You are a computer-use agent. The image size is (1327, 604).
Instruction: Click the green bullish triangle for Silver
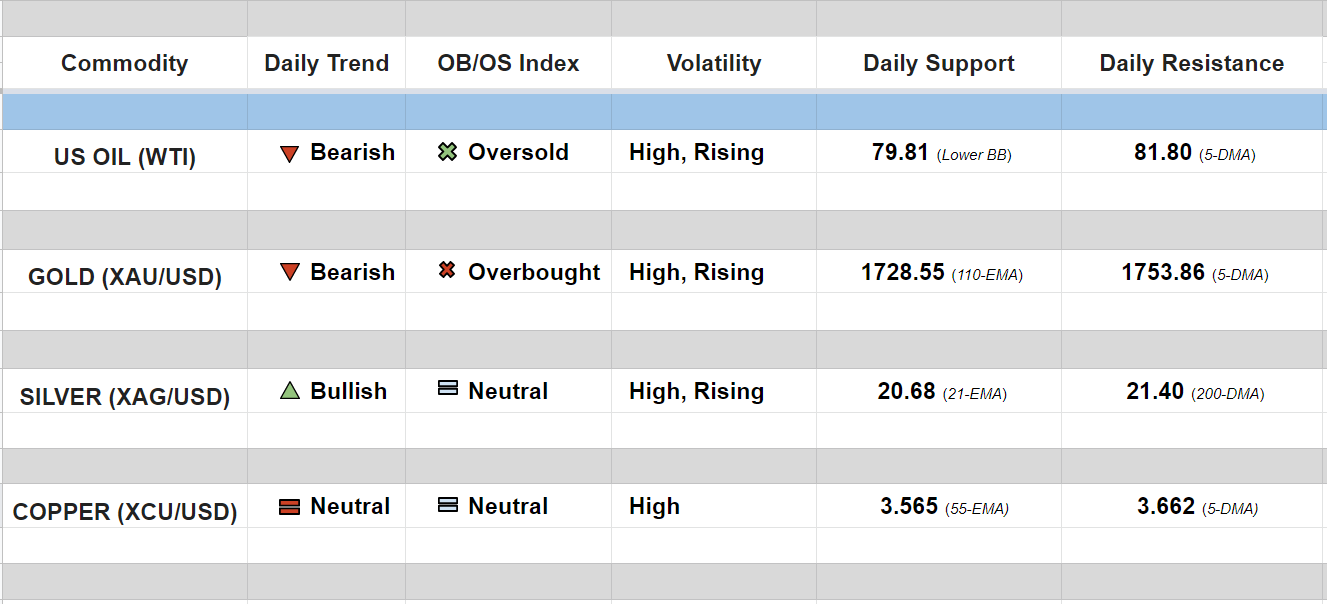pos(290,391)
